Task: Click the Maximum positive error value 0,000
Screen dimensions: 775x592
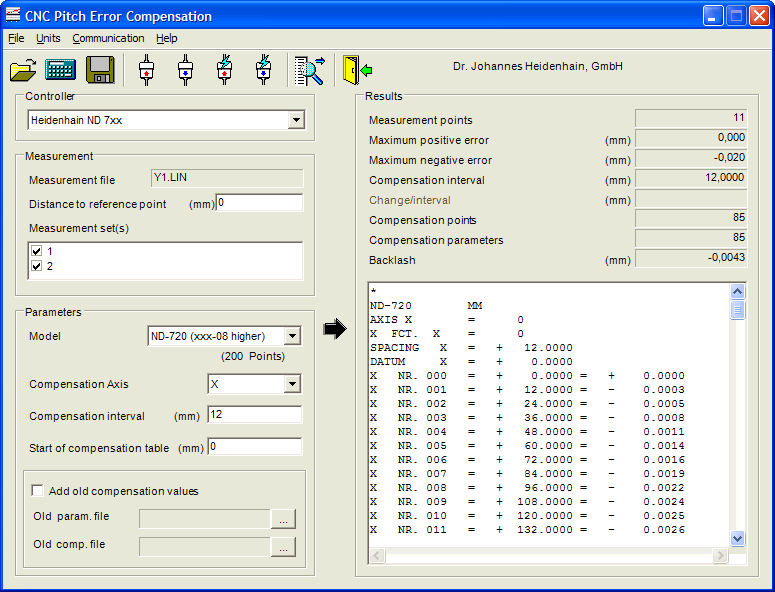Action: [691, 138]
